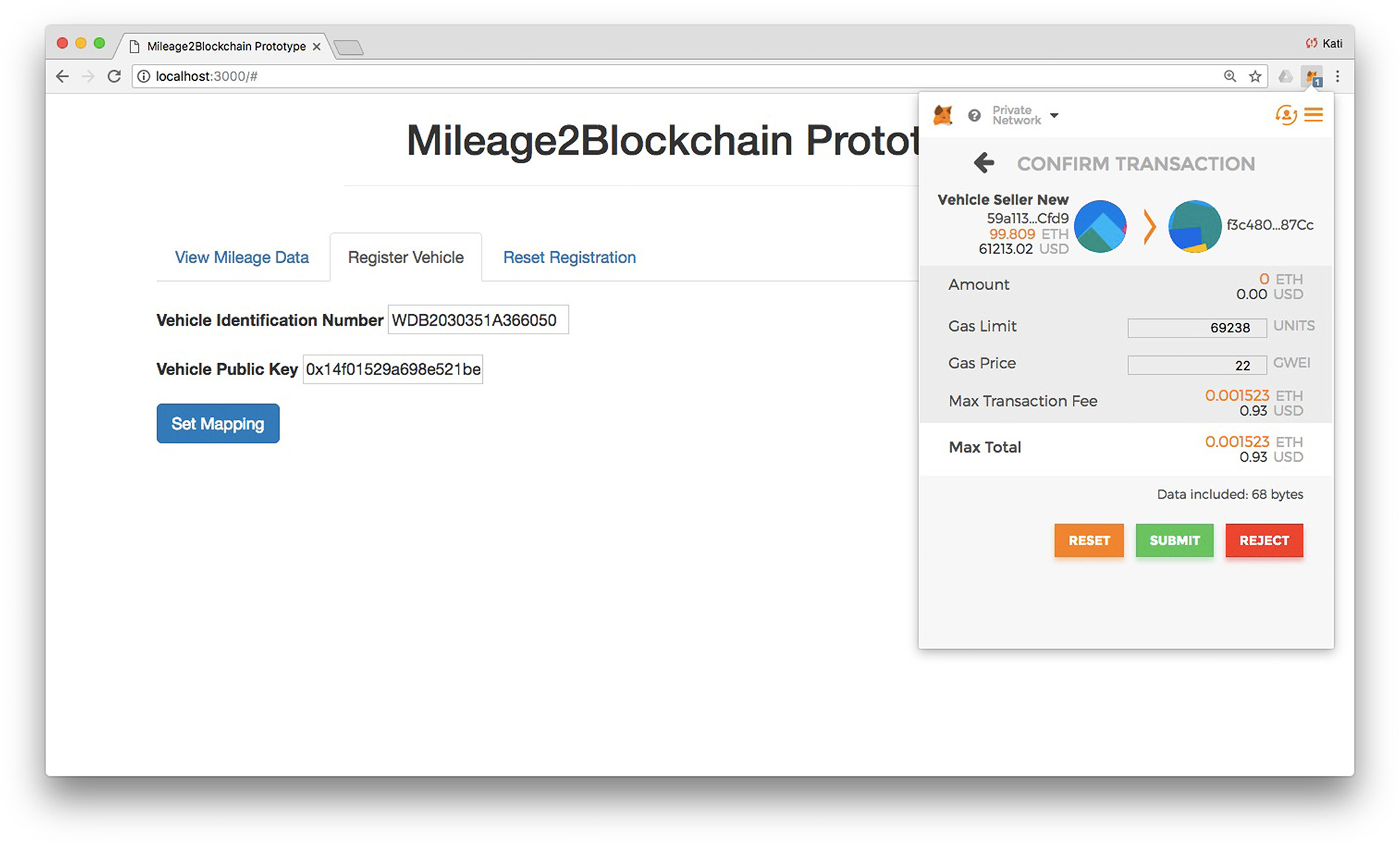Click the recipient f3c480...87Cc identicon
This screenshot has width=1400, height=846.
click(x=1195, y=226)
